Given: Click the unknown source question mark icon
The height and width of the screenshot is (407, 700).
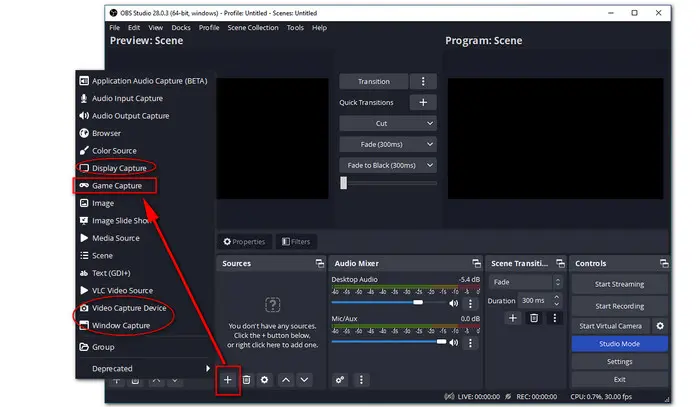Looking at the screenshot, I should click(x=272, y=305).
